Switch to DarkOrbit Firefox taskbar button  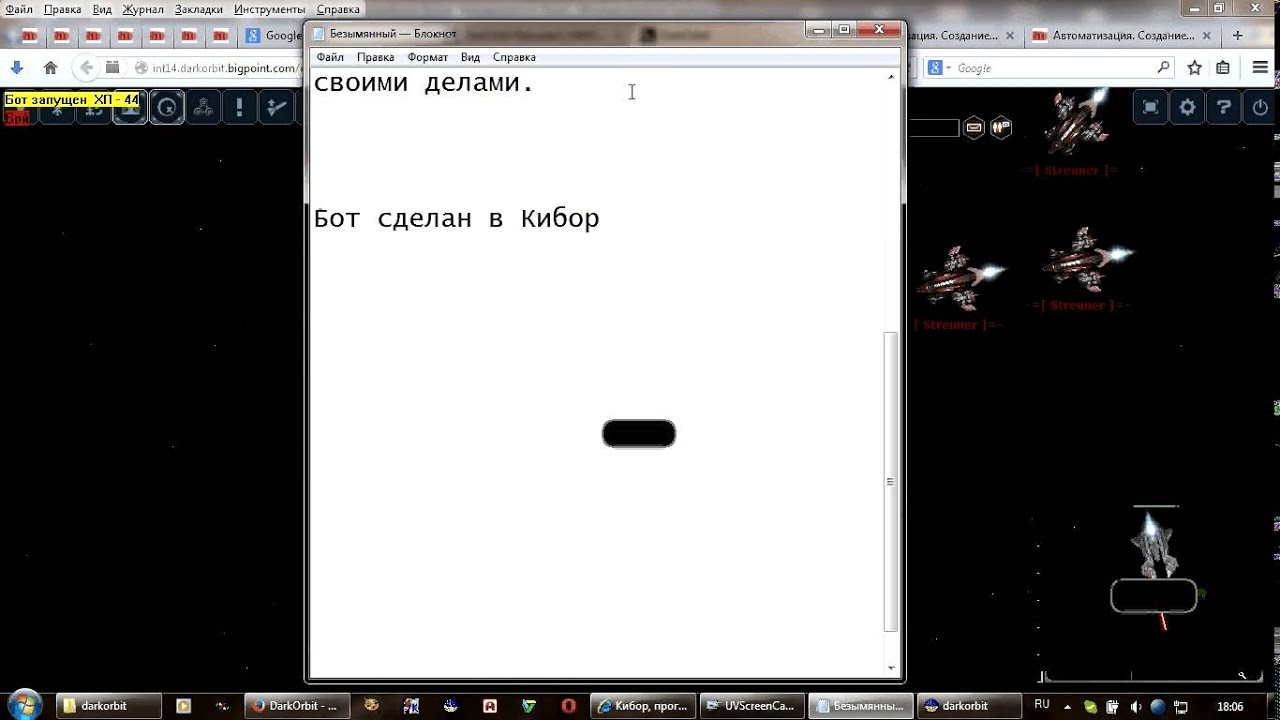(x=297, y=706)
